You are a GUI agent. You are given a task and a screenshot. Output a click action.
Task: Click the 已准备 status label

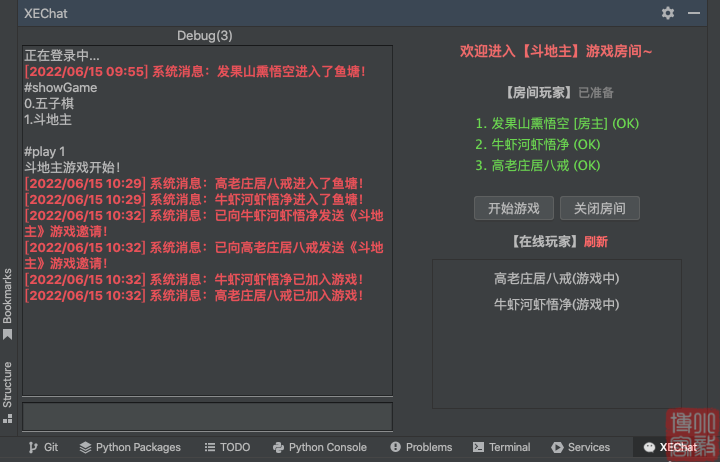(x=596, y=93)
